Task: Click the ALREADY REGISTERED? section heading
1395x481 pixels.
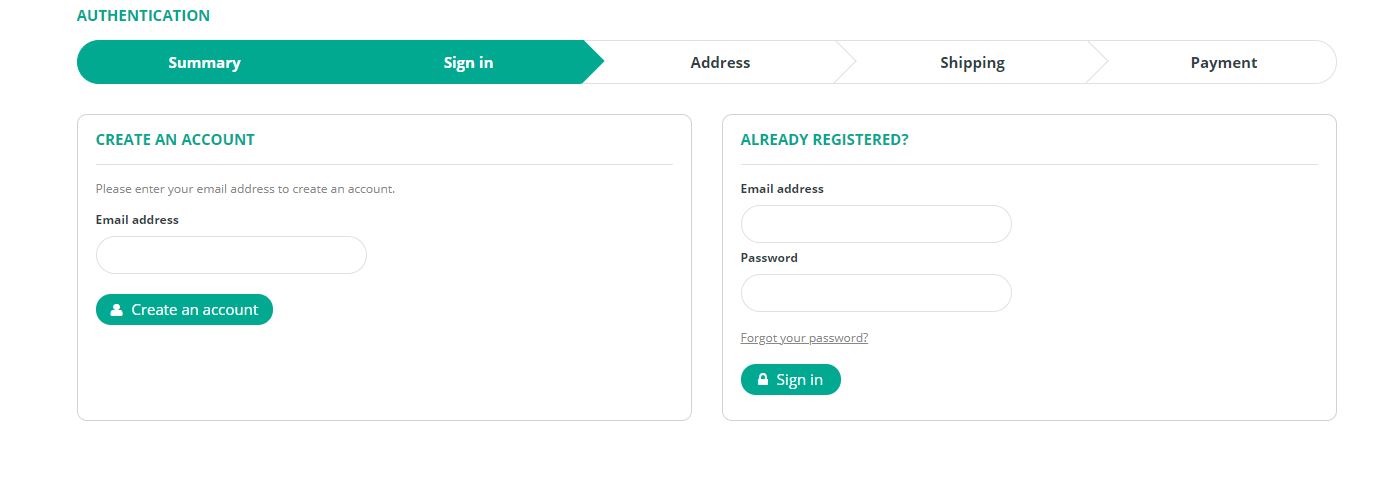Action: coord(824,140)
